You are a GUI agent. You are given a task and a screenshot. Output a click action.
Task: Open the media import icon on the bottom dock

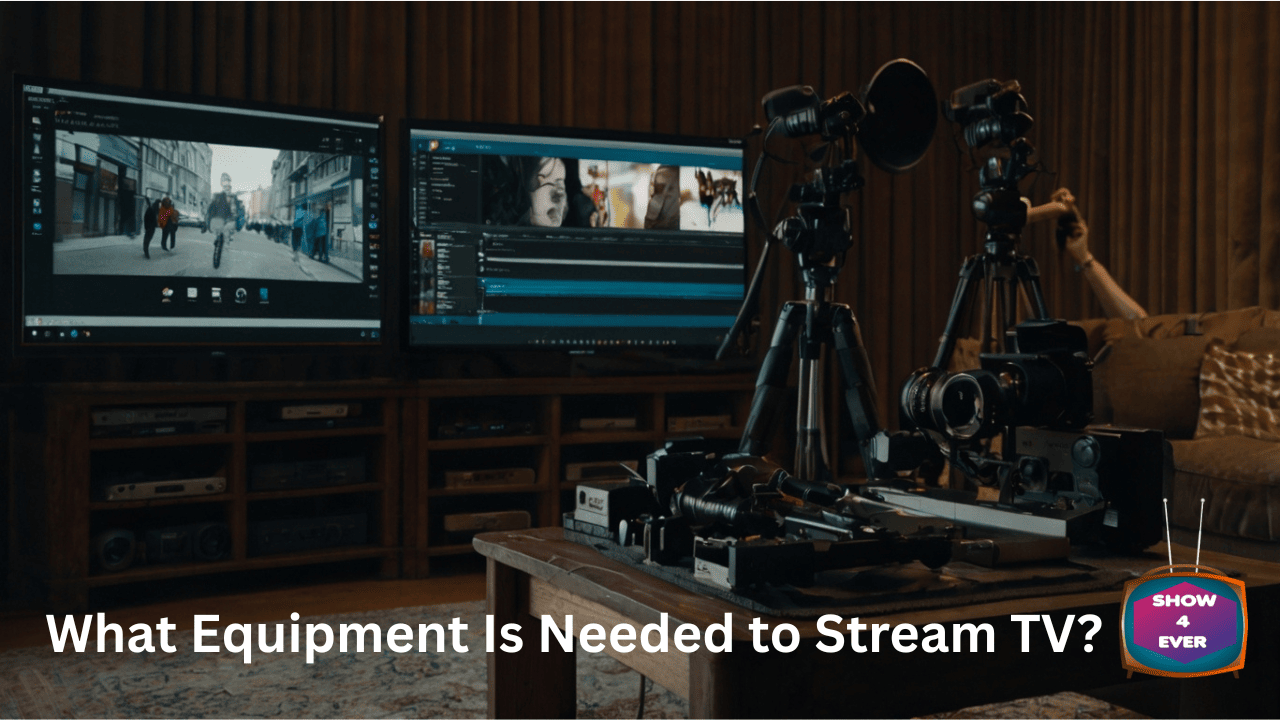coord(165,292)
